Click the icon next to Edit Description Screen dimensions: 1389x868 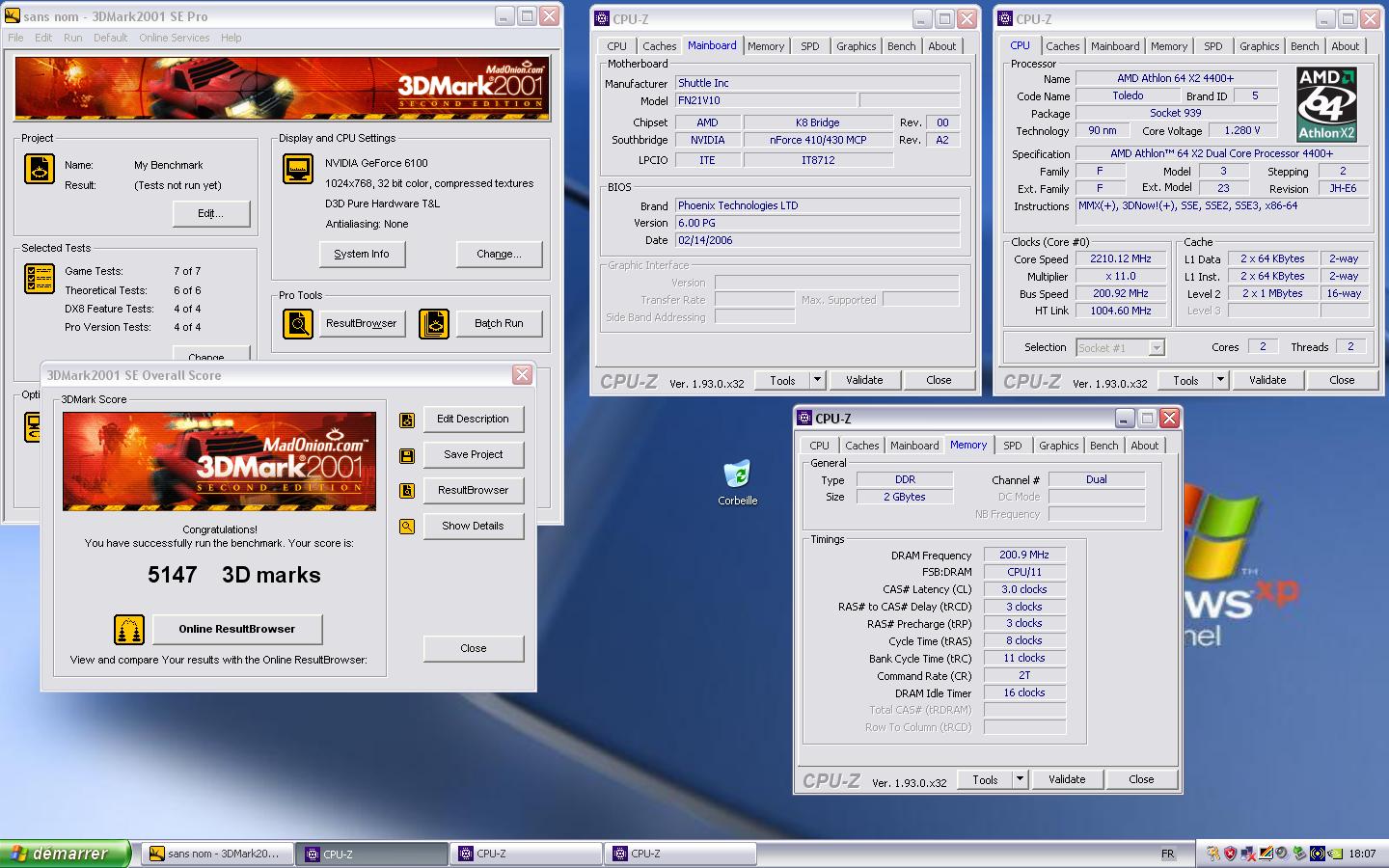(407, 420)
